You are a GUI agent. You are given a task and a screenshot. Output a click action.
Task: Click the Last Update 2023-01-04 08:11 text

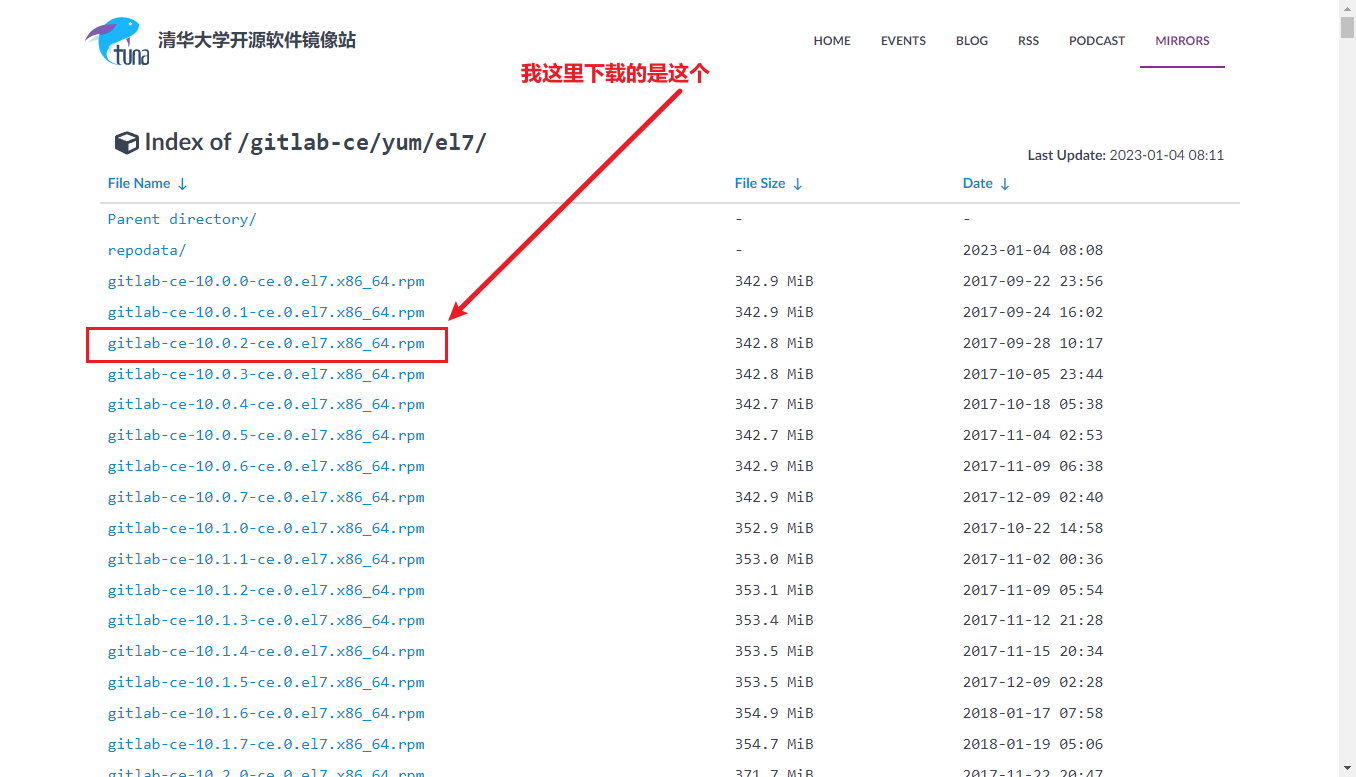1126,155
